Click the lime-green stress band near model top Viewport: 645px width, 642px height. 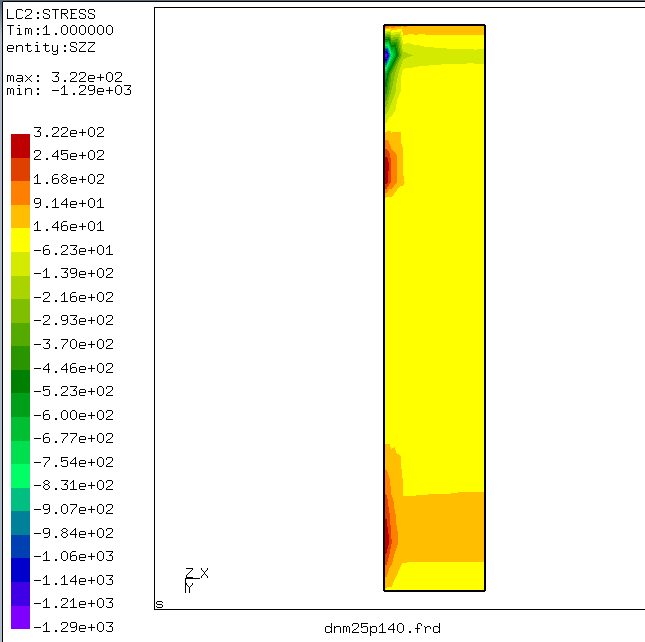[x=444, y=56]
